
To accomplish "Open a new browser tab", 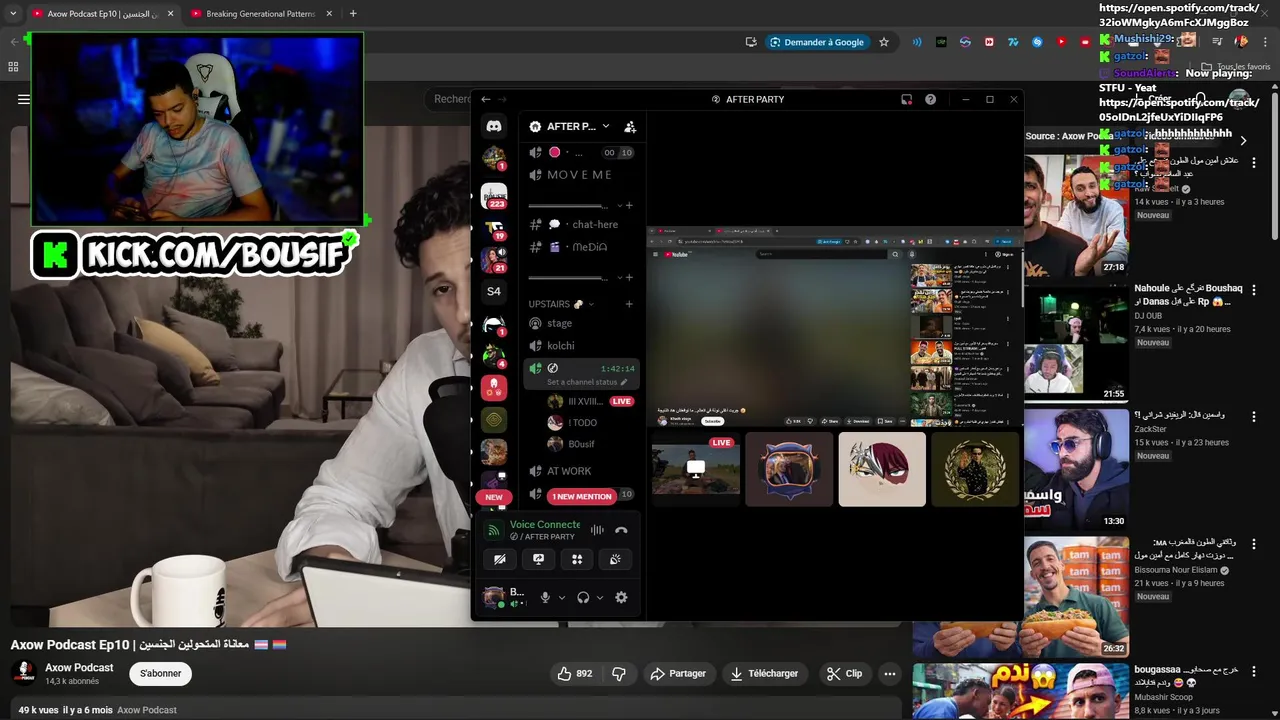I will (x=353, y=14).
